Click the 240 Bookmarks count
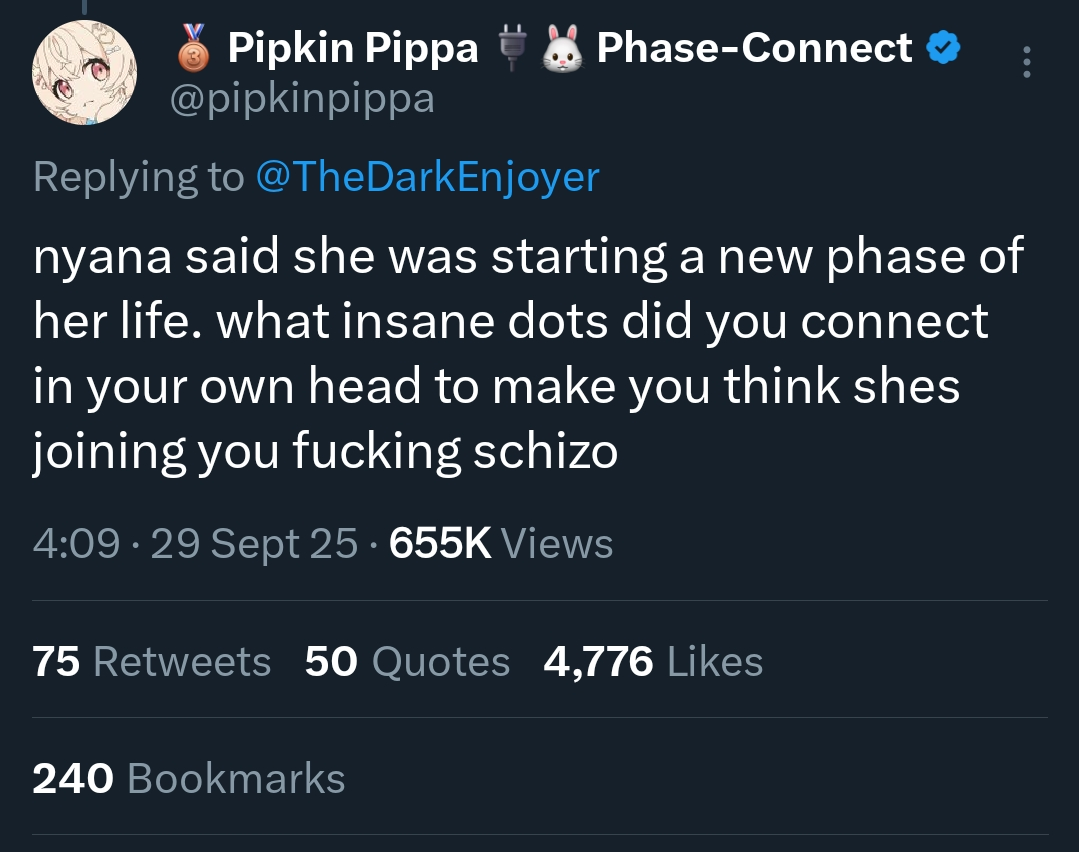This screenshot has height=852, width=1079. (x=189, y=778)
